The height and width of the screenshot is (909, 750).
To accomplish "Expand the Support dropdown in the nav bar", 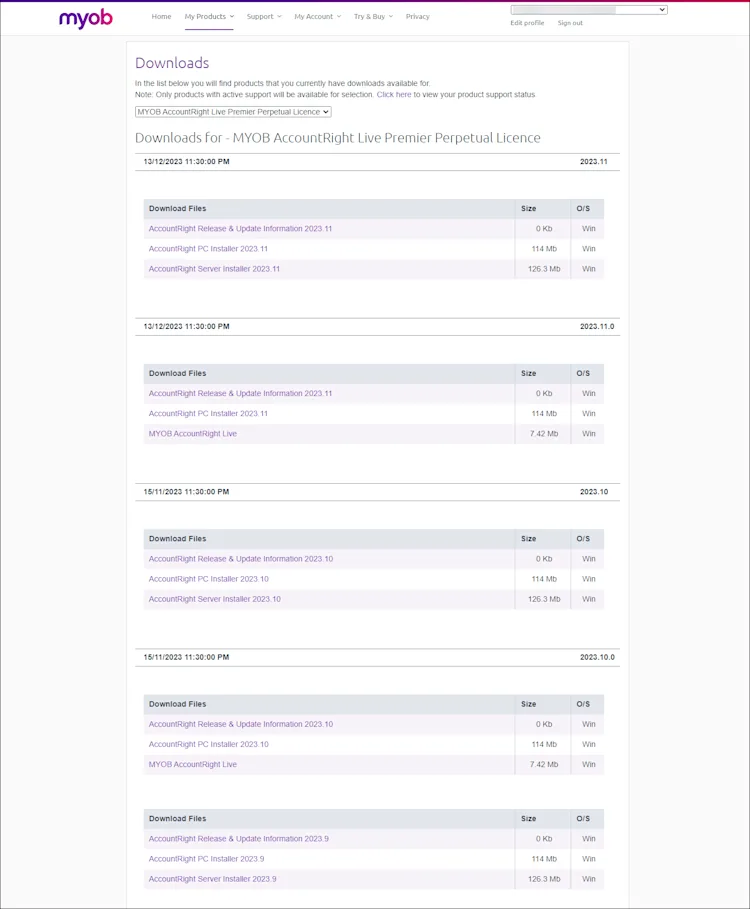I will coord(262,16).
